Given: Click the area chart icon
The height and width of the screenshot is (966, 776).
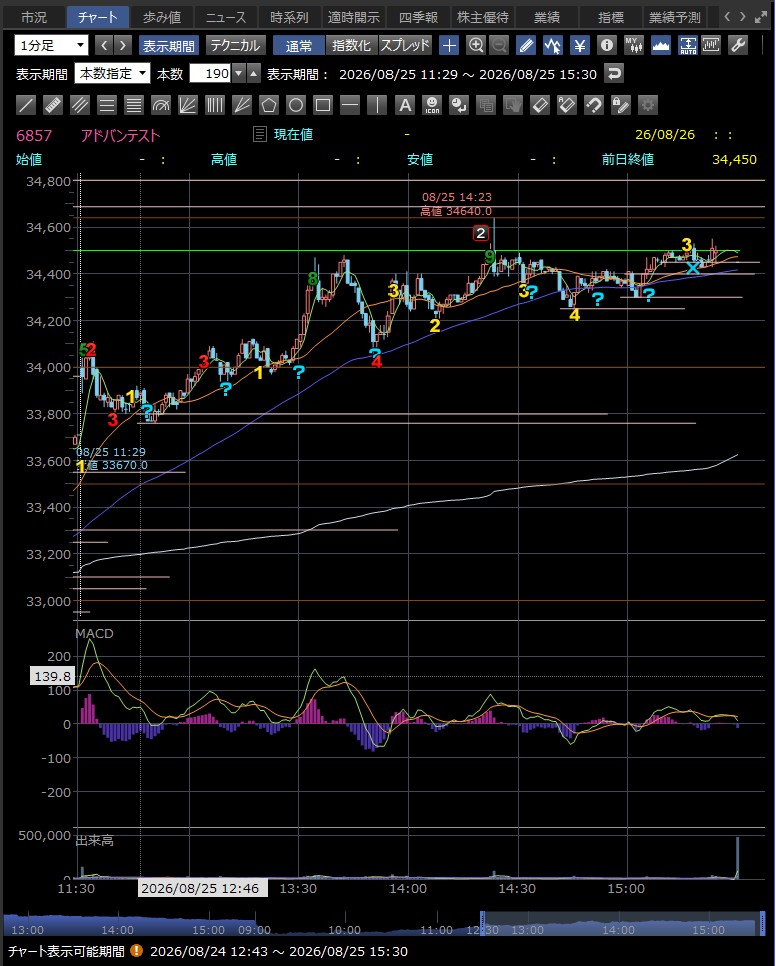Looking at the screenshot, I should [660, 46].
